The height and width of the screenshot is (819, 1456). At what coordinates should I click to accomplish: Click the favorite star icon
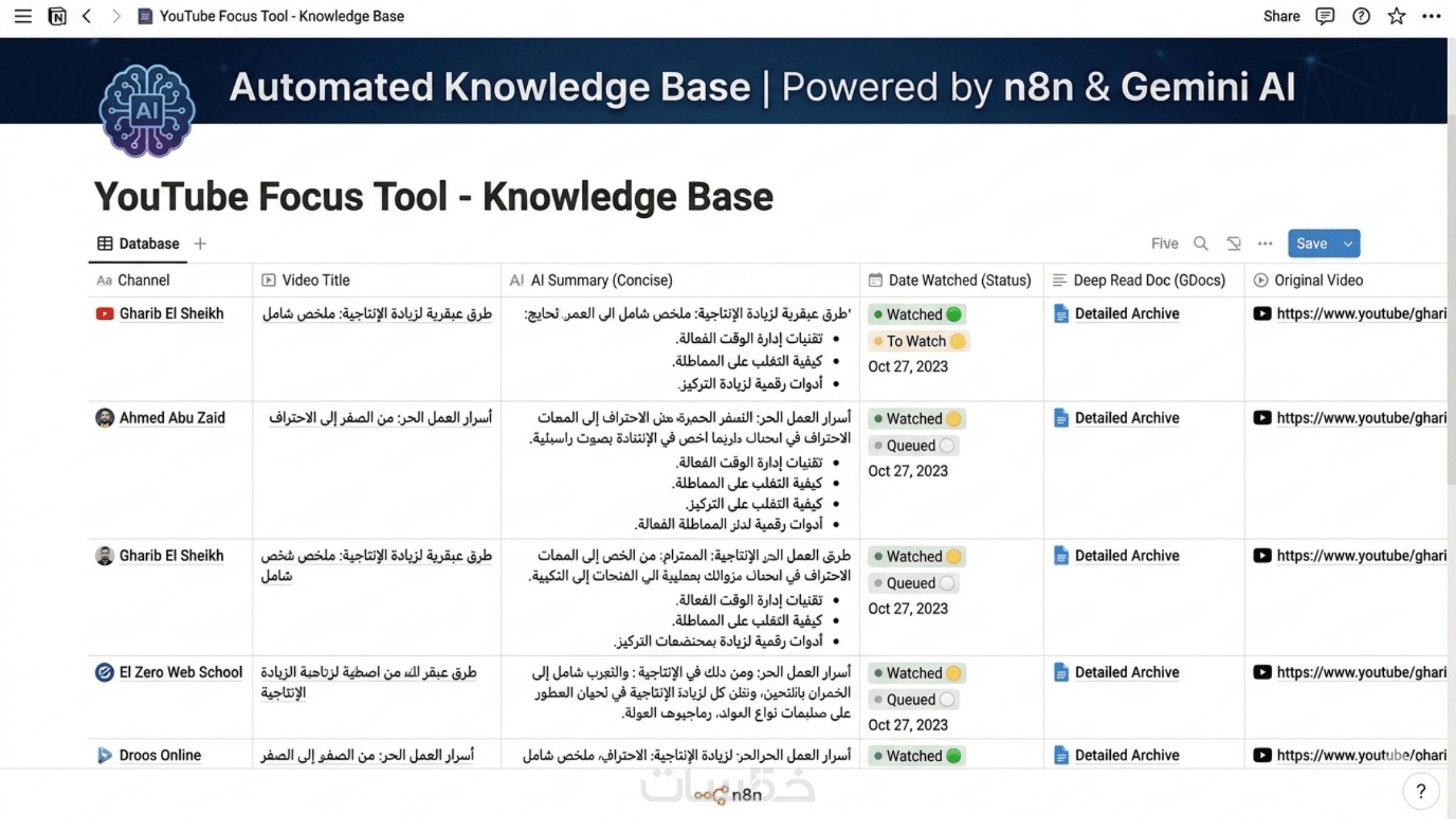(1397, 16)
